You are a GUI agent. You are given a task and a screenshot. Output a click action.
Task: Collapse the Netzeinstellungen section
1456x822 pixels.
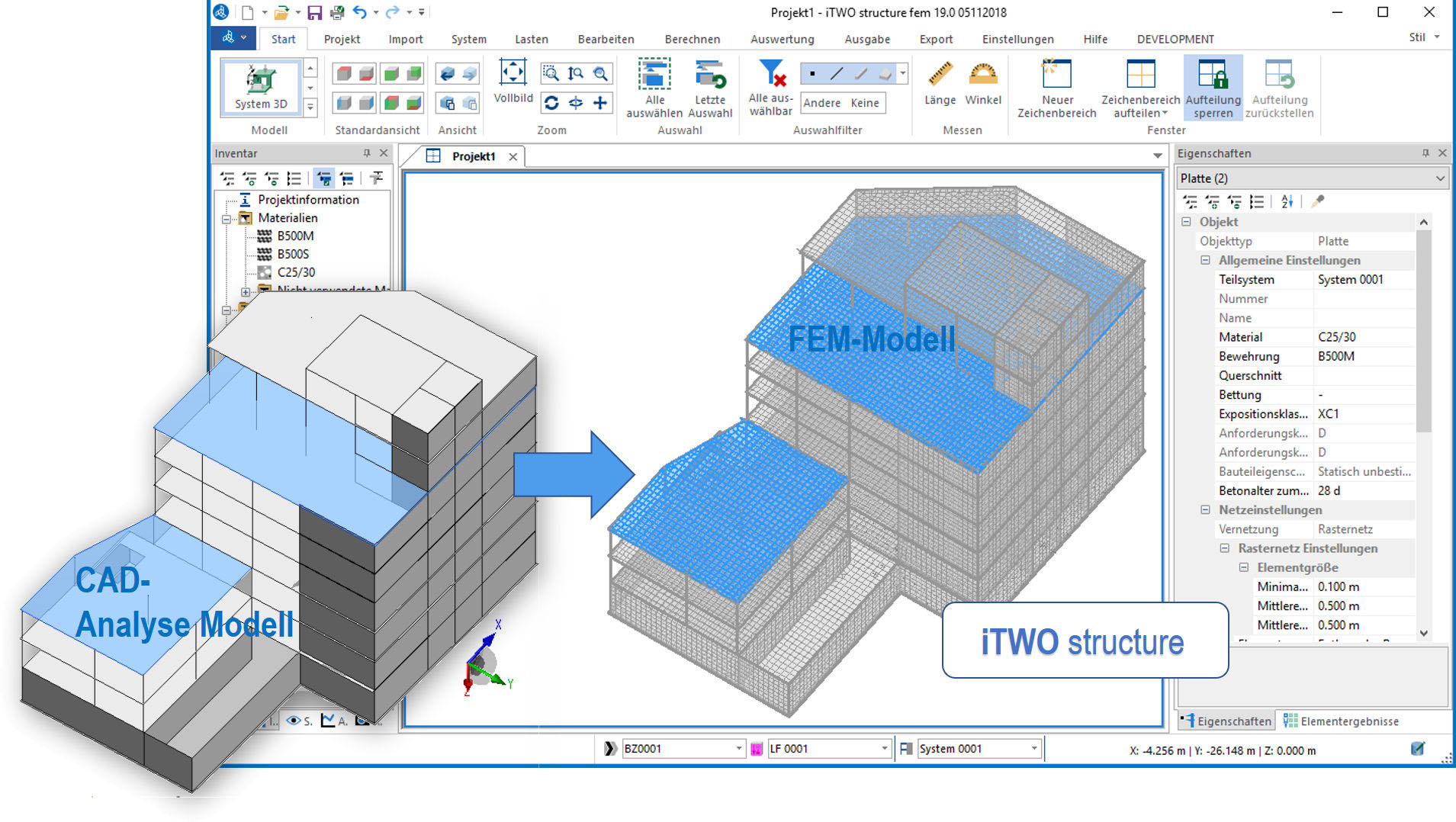click(x=1205, y=509)
